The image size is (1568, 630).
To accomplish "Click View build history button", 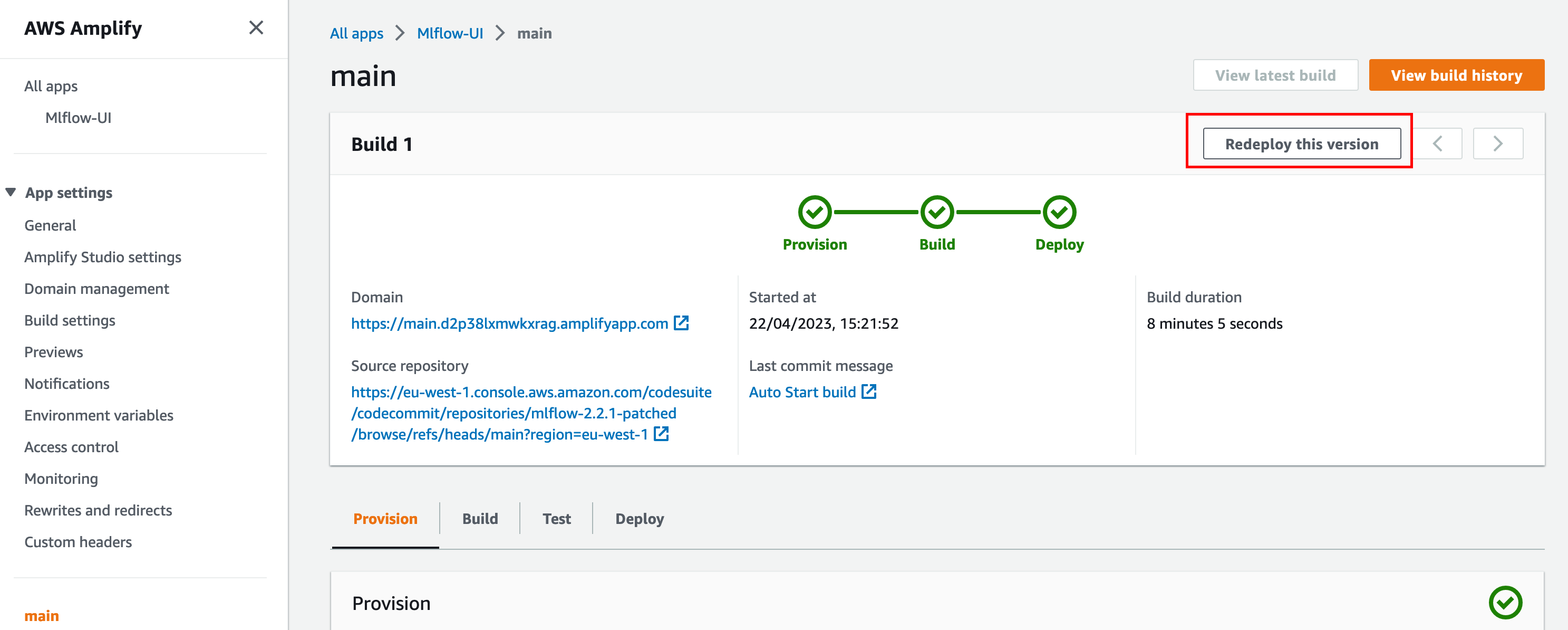I will pos(1456,75).
